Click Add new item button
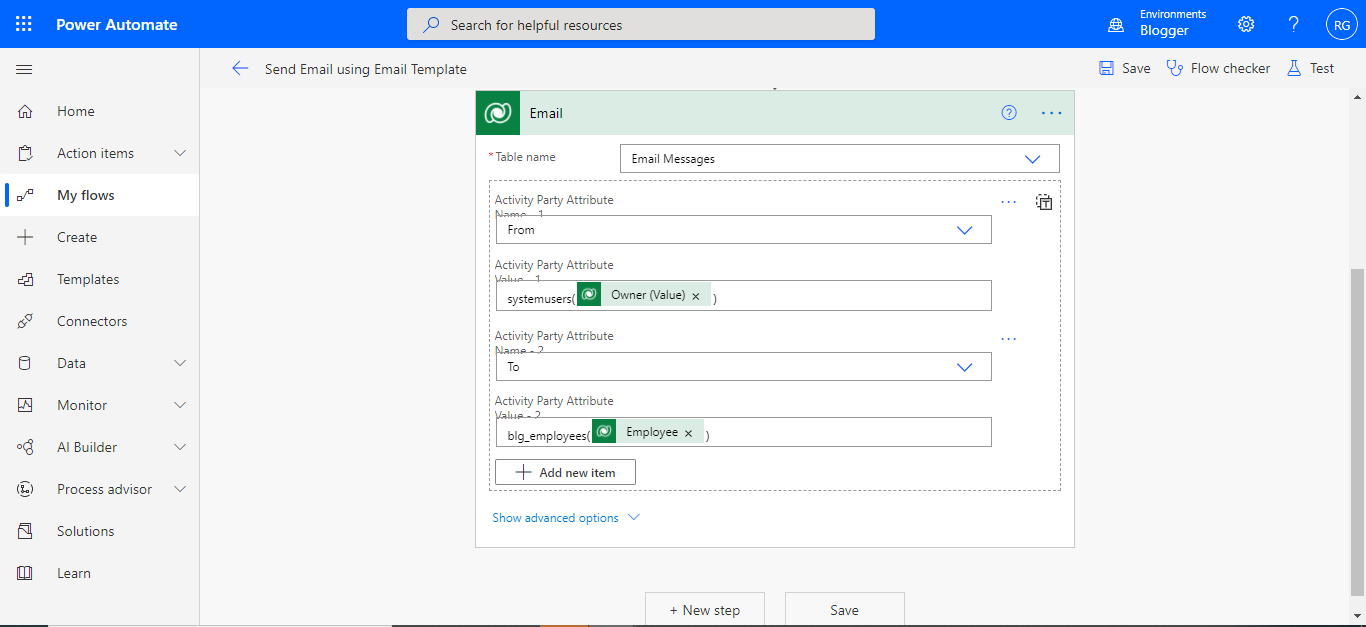Screen dimensions: 1366x627 [x=565, y=472]
